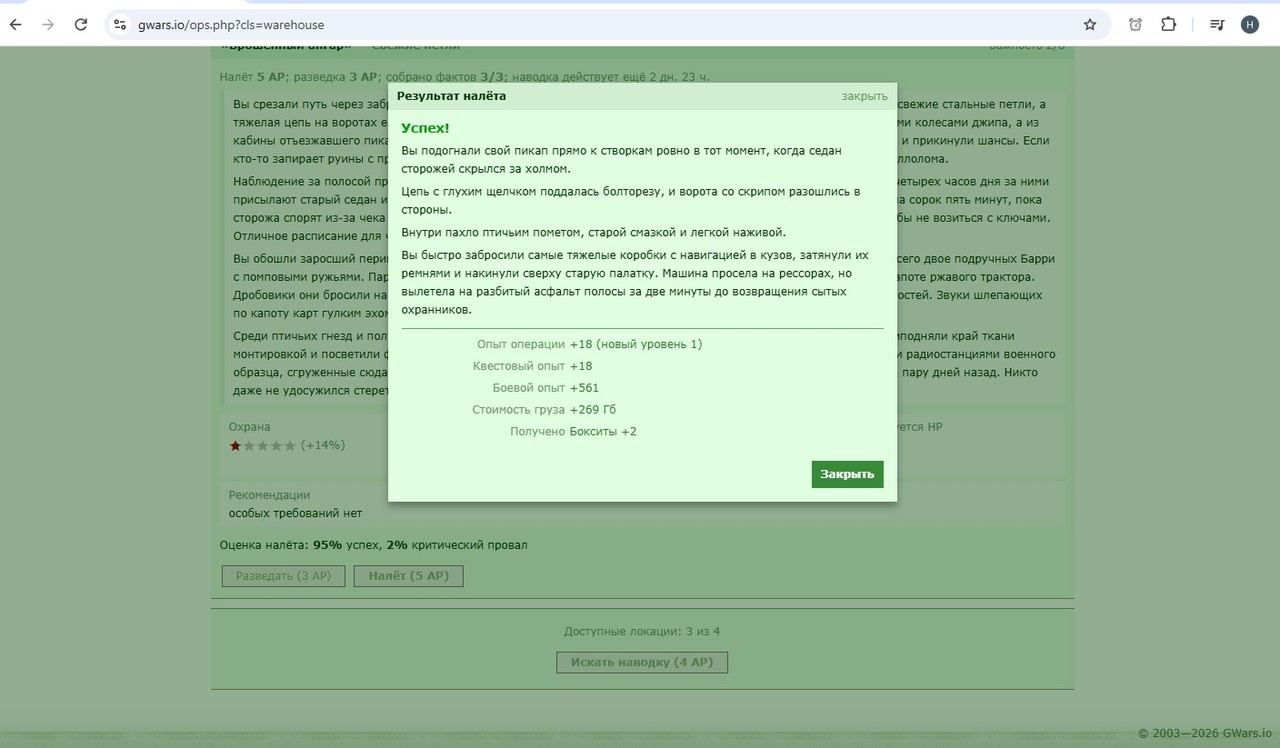Screen dimensions: 1280x748
Task: Open the alarm clock extension icon
Action: point(1135,25)
